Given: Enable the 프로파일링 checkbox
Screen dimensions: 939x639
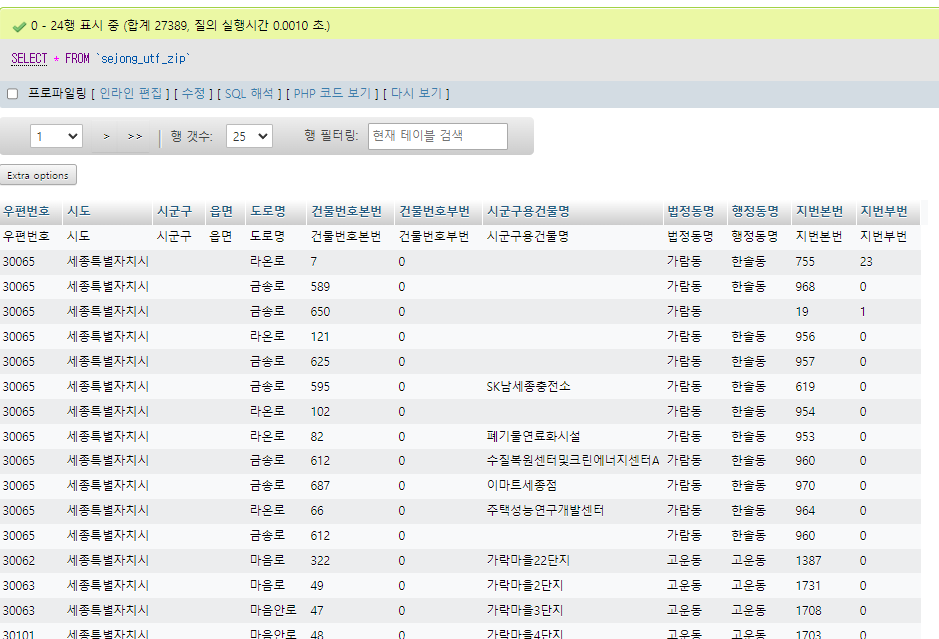Looking at the screenshot, I should pos(13,94).
